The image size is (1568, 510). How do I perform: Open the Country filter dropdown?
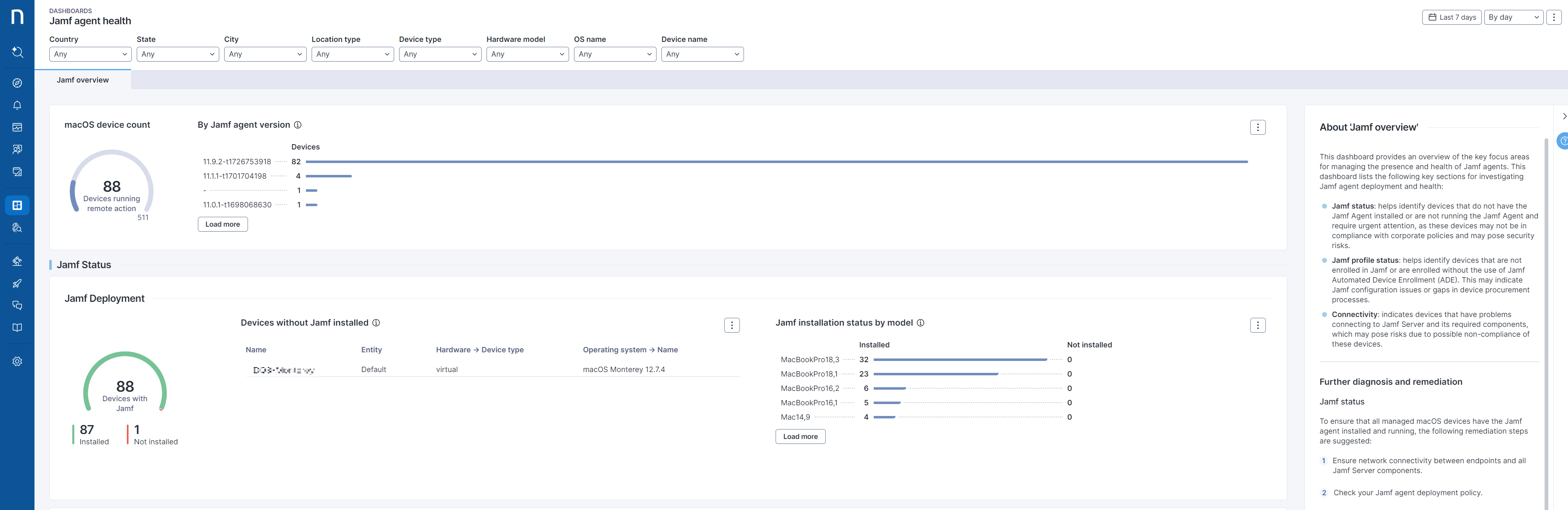90,54
